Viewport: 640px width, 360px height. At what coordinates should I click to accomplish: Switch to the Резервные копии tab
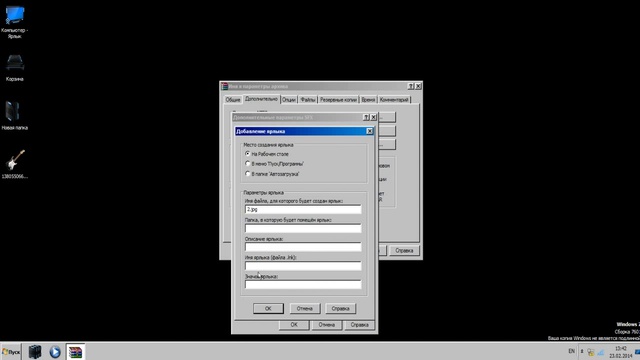point(338,100)
